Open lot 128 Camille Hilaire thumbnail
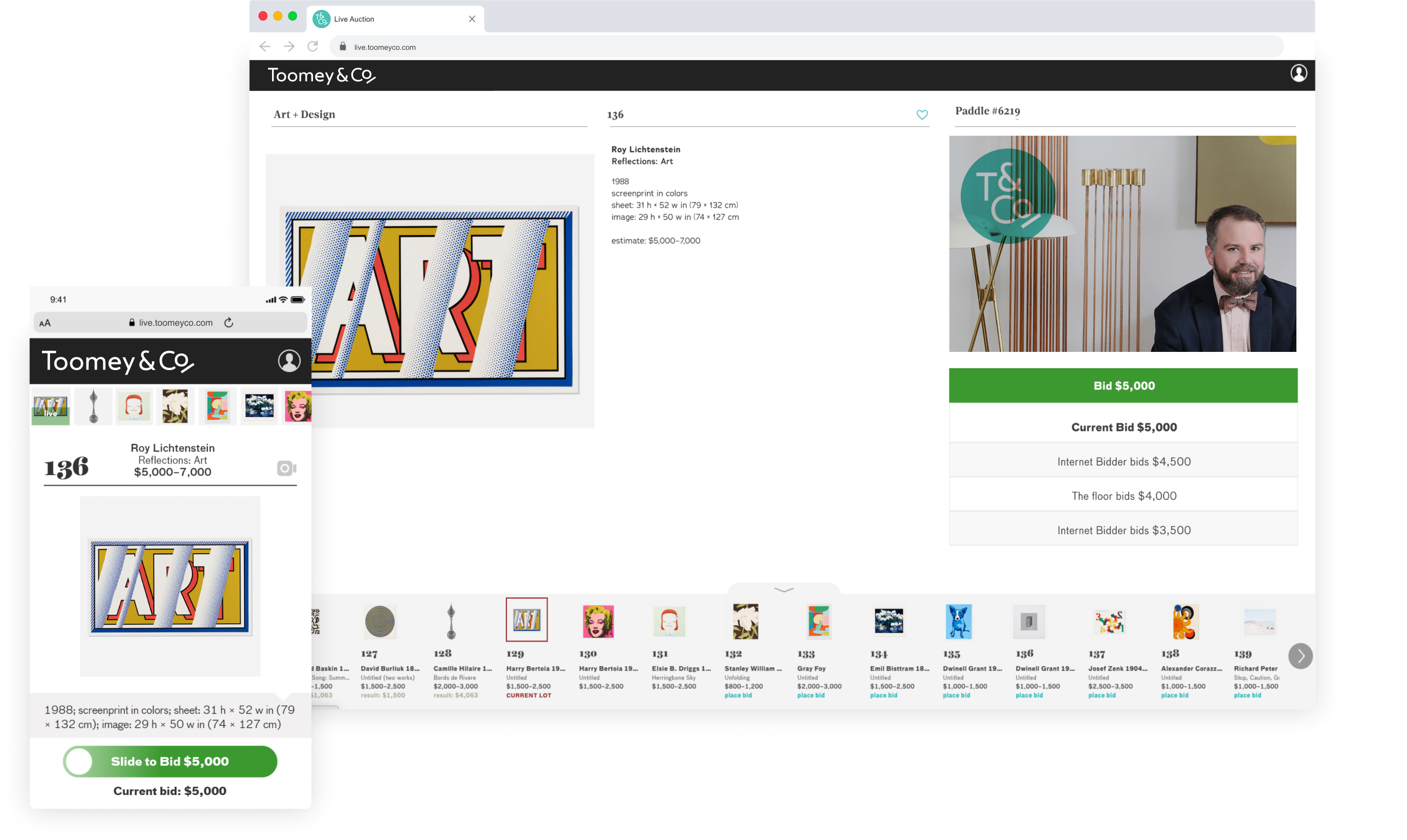The height and width of the screenshot is (840, 1407). (451, 621)
